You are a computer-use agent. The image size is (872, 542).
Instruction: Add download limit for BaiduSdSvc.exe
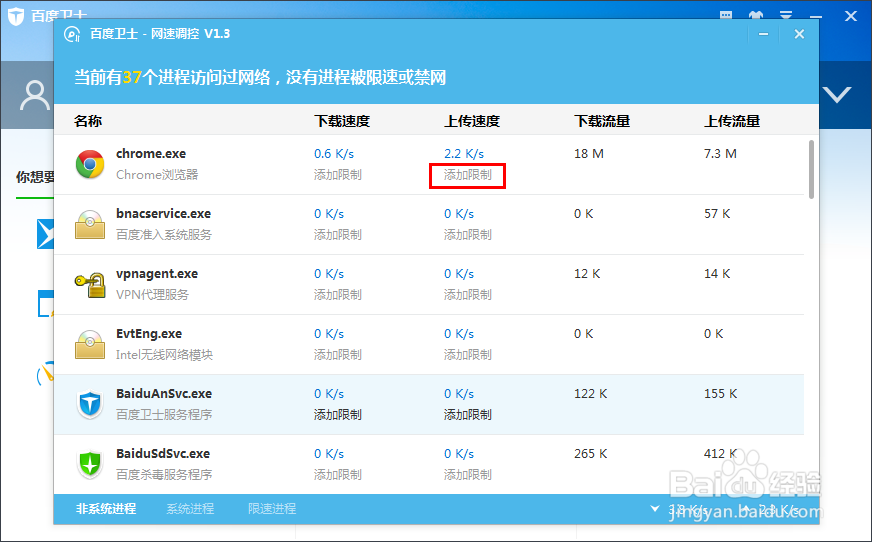338,475
